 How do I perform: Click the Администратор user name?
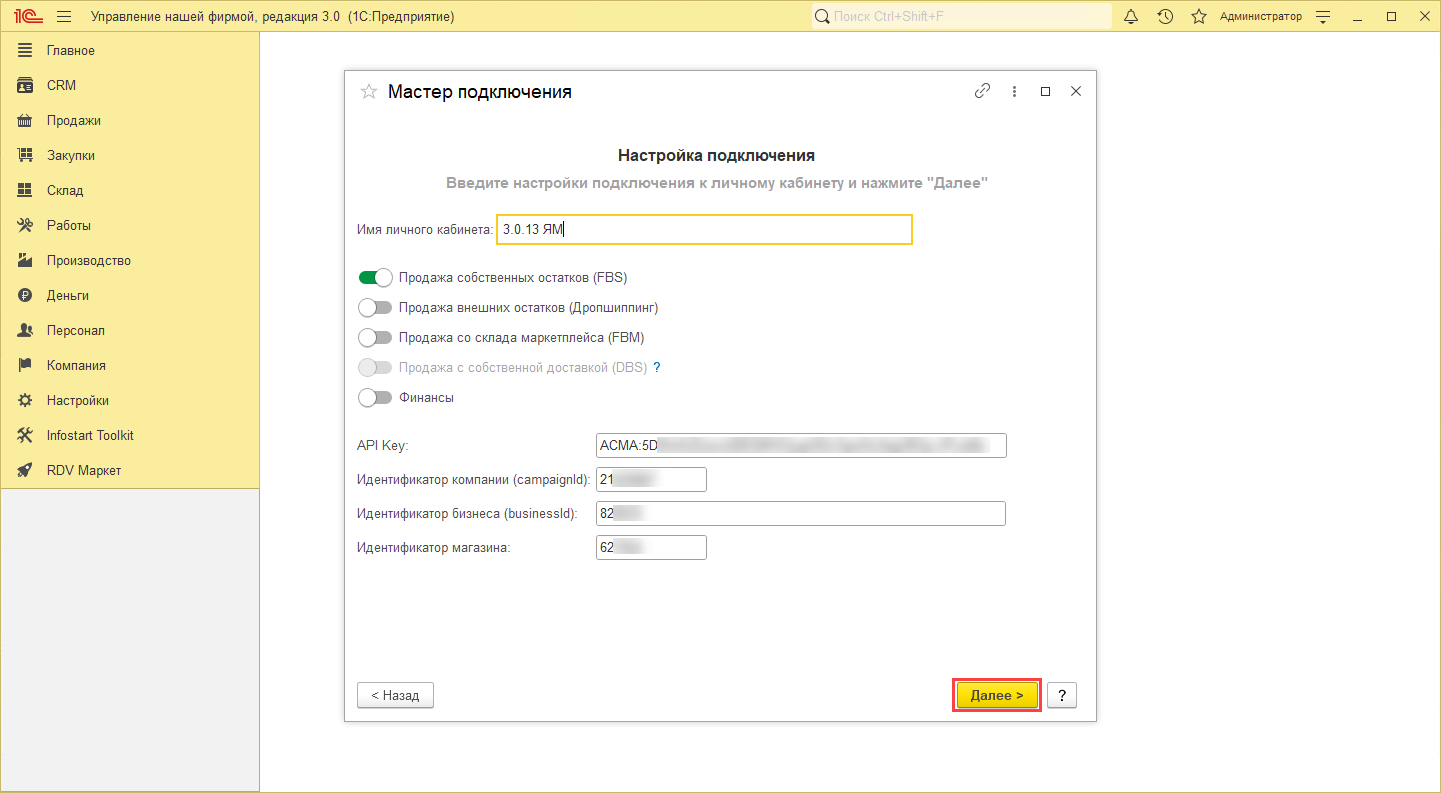(1260, 16)
